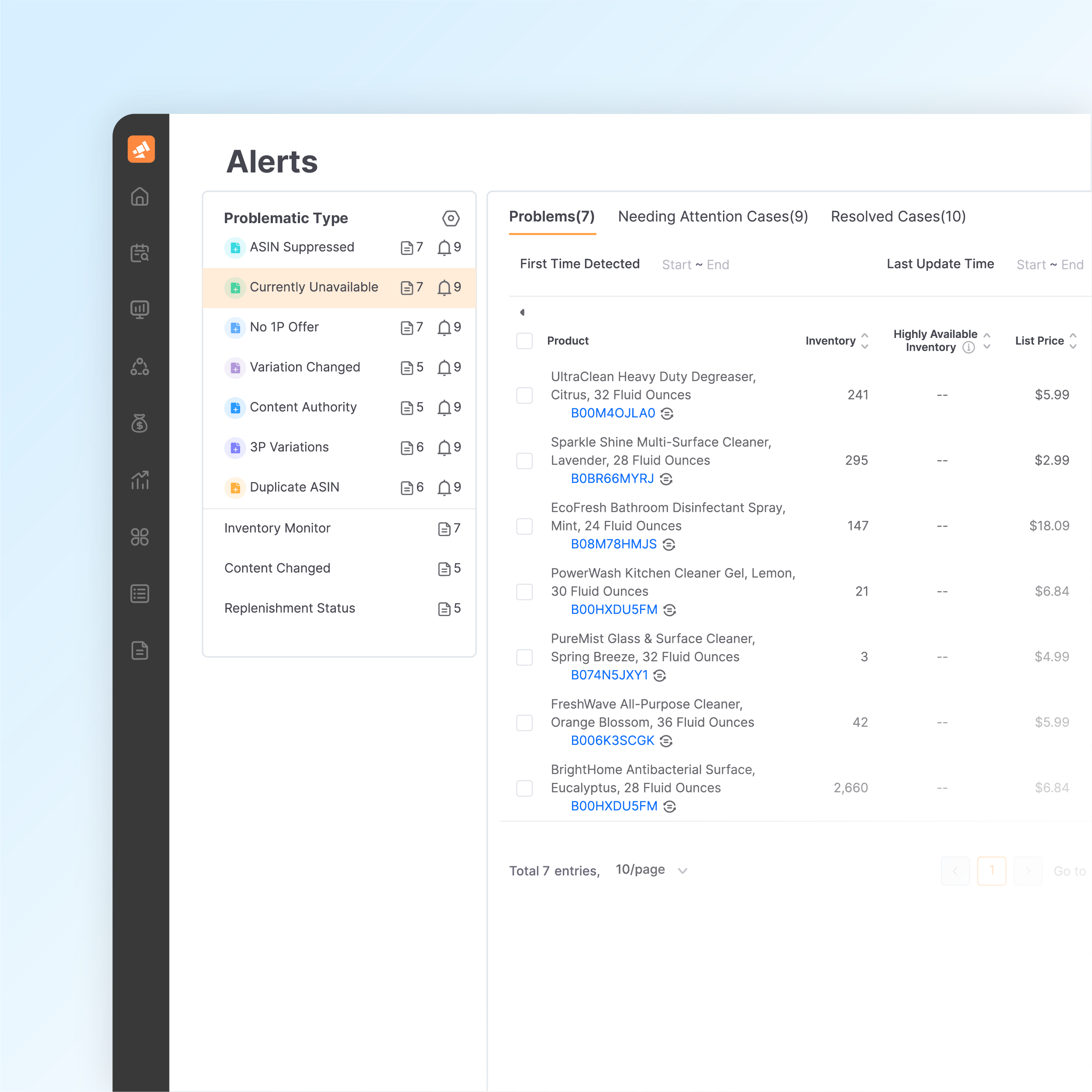
Task: Open the monitor chart sidebar icon
Action: [x=140, y=309]
